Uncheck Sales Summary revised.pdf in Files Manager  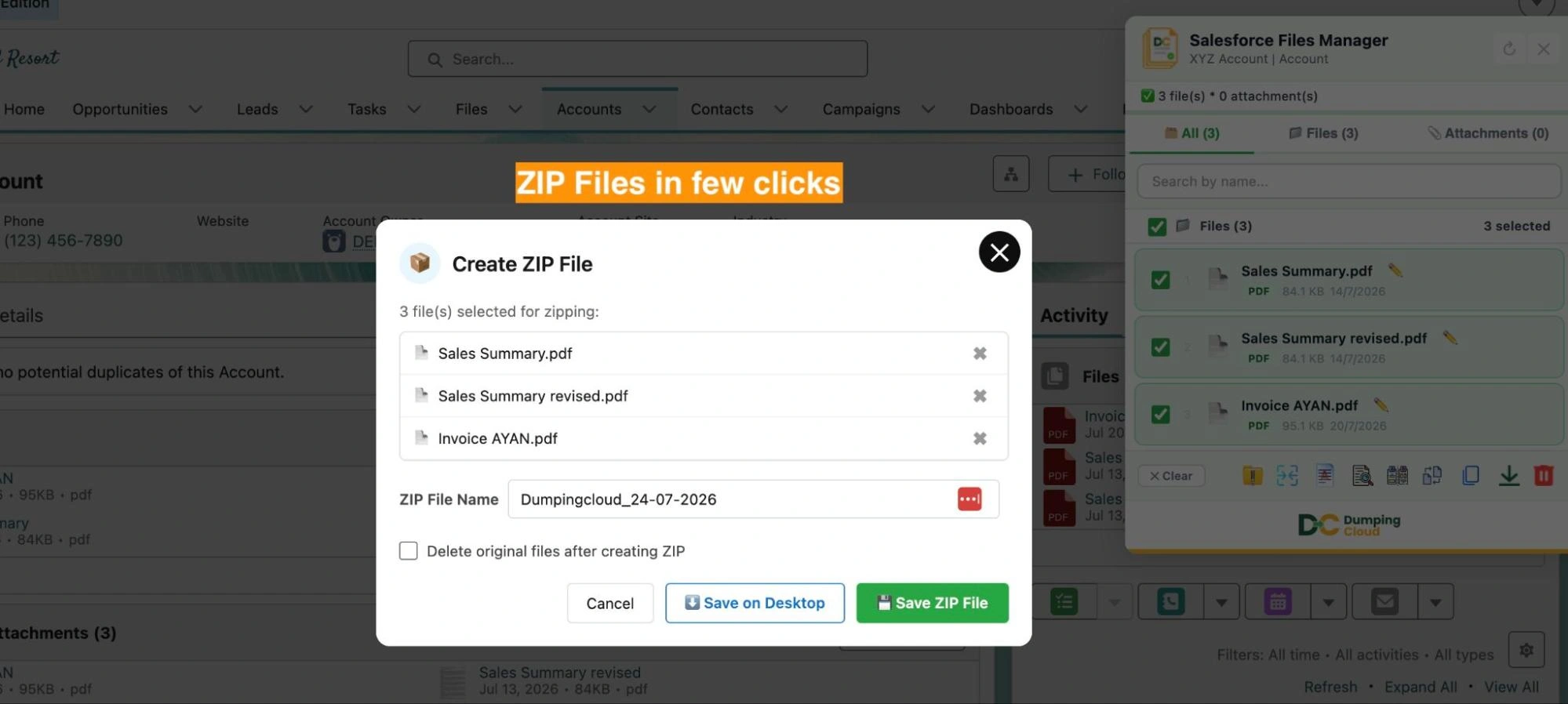click(x=1160, y=347)
